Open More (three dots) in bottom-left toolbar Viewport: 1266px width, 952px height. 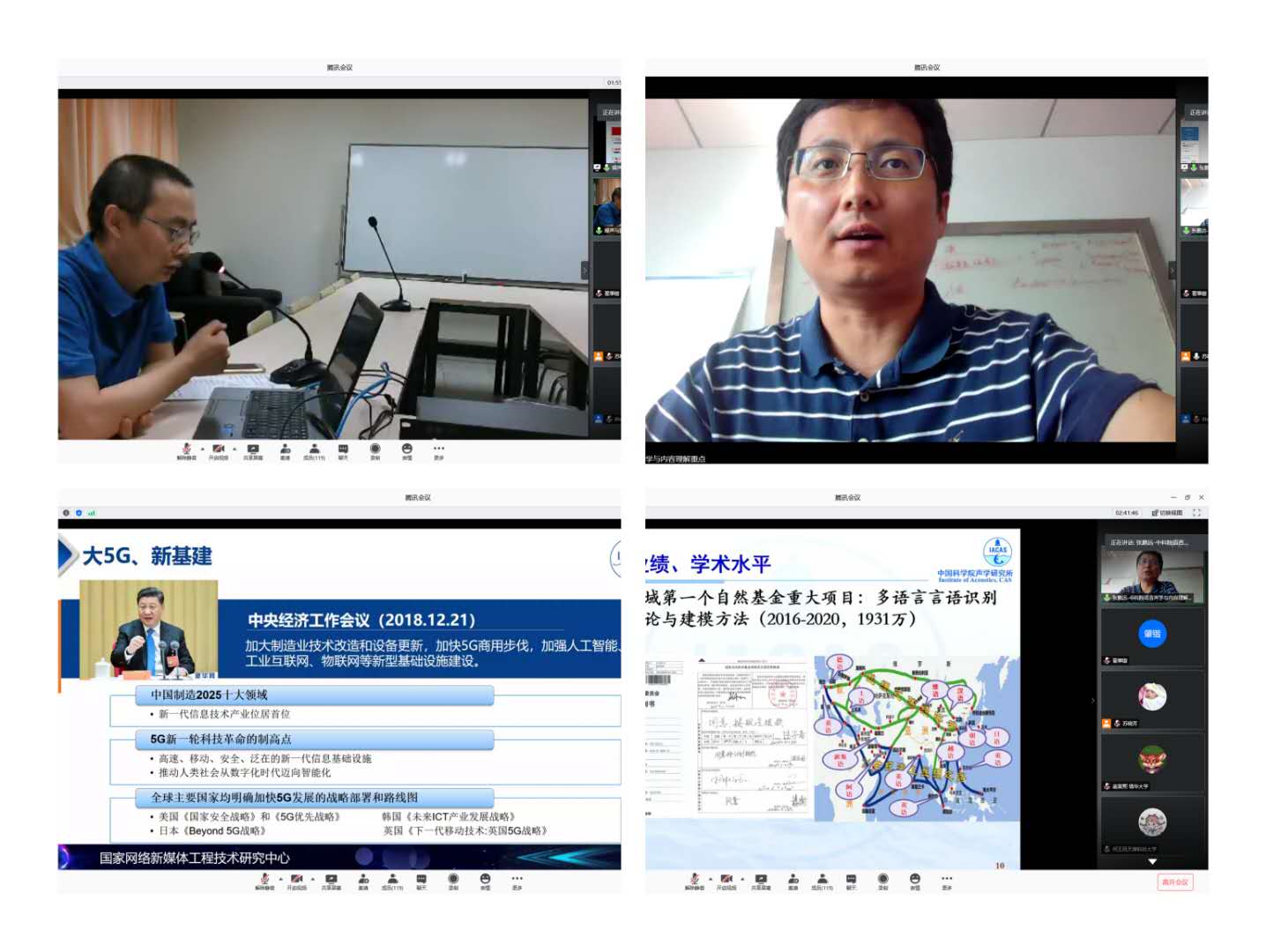[517, 880]
